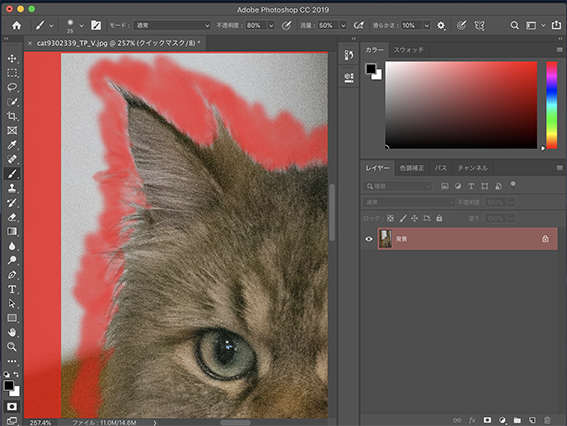The image size is (567, 426).
Task: Select the Crop tool
Action: pyautogui.click(x=12, y=116)
